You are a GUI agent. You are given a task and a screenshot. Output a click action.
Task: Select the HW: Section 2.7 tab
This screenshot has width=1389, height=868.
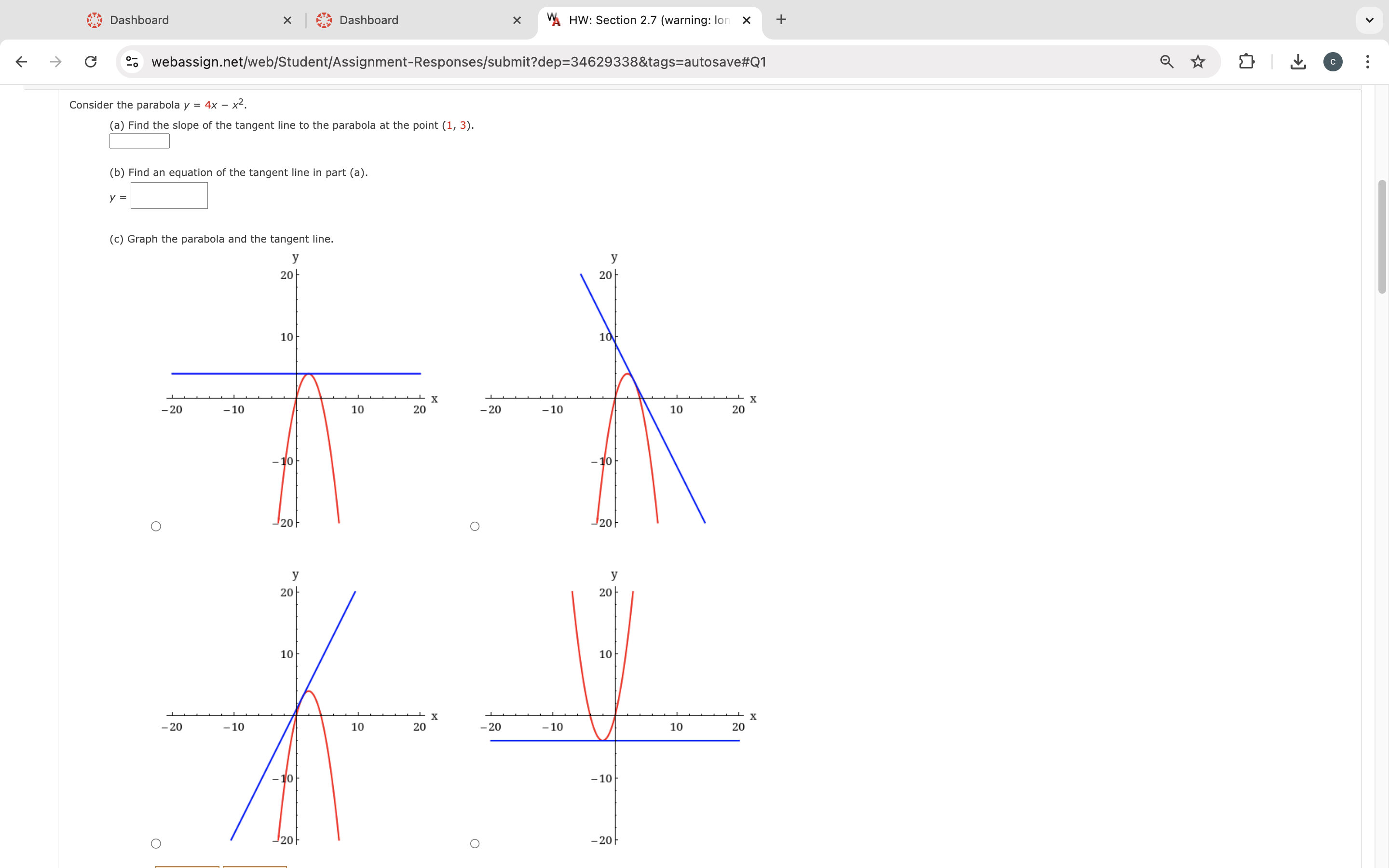point(649,20)
